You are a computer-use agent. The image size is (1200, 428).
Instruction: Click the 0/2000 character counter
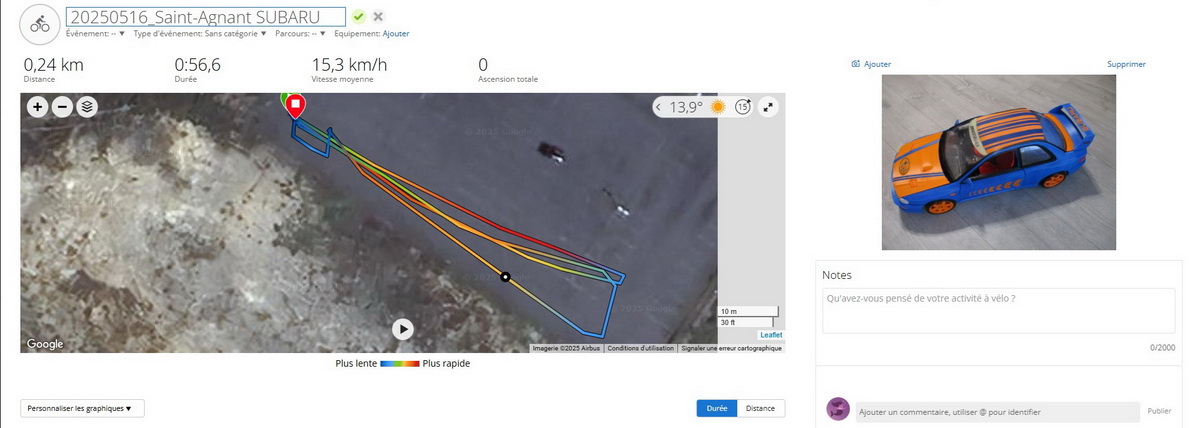point(1162,347)
